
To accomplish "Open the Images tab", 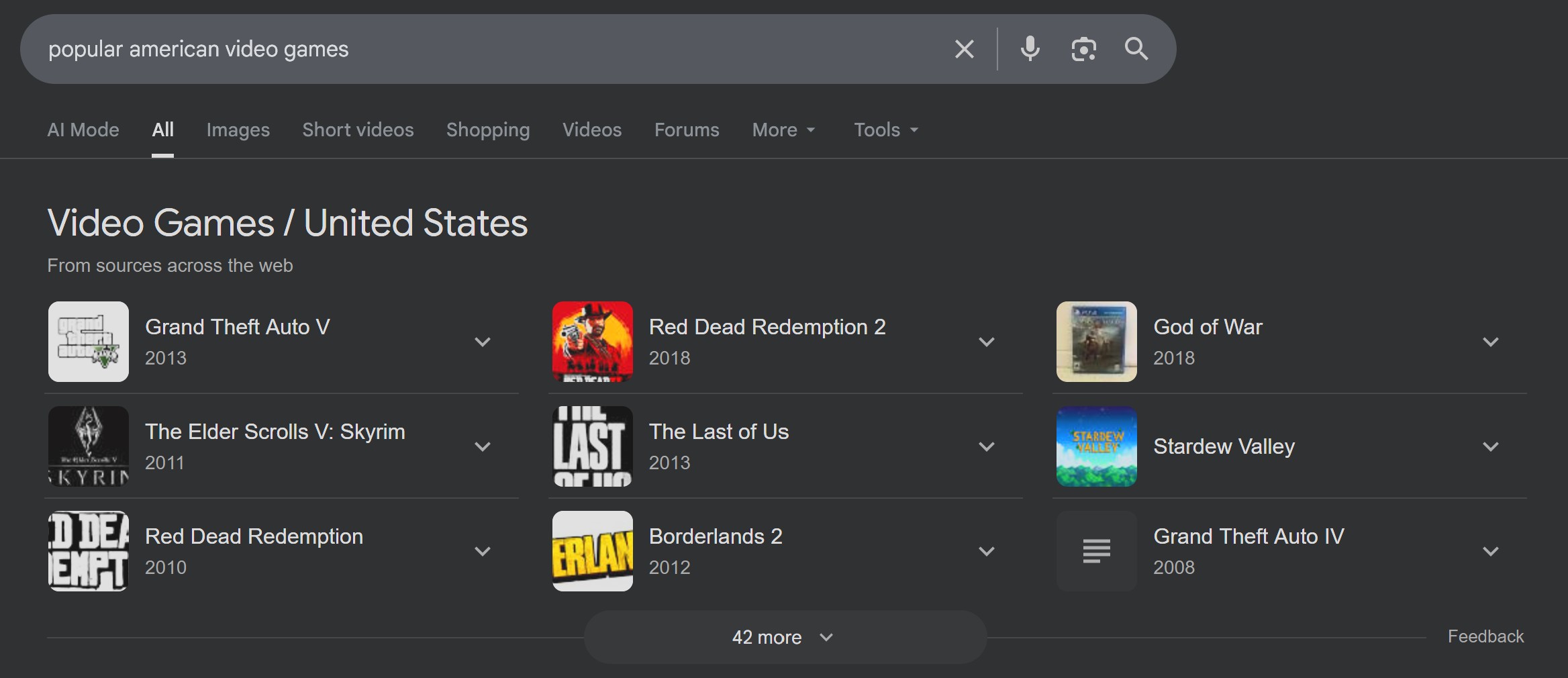I will point(238,130).
